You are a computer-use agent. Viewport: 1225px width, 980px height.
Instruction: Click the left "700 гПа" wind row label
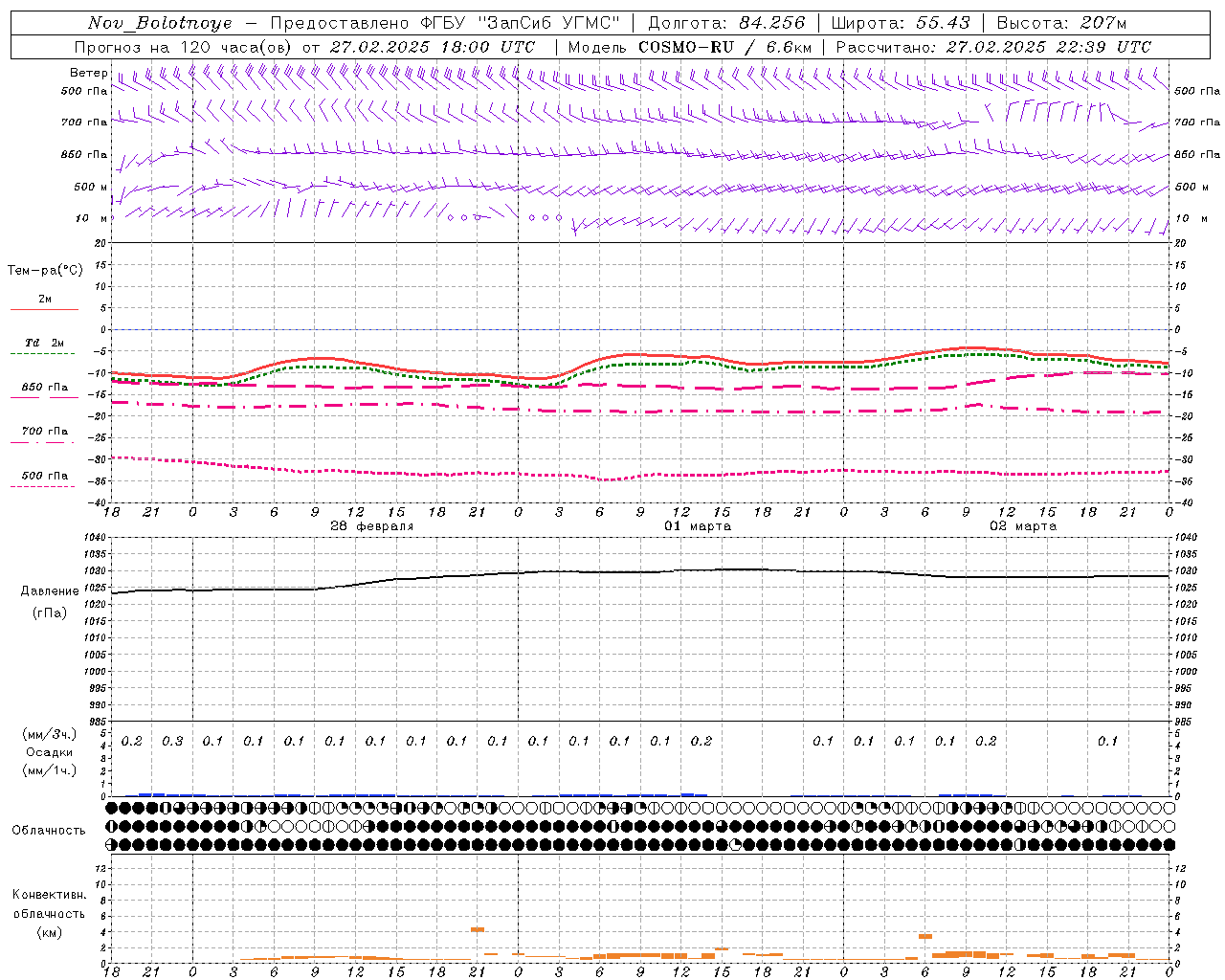[84, 122]
